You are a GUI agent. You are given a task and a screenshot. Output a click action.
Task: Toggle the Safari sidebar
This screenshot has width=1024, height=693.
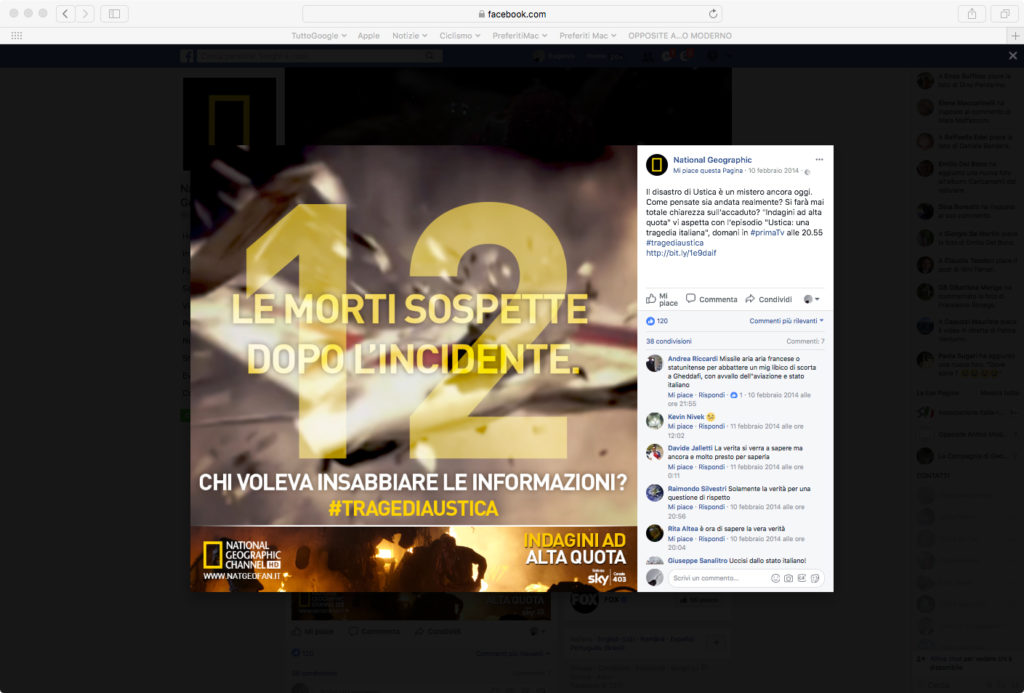(113, 14)
